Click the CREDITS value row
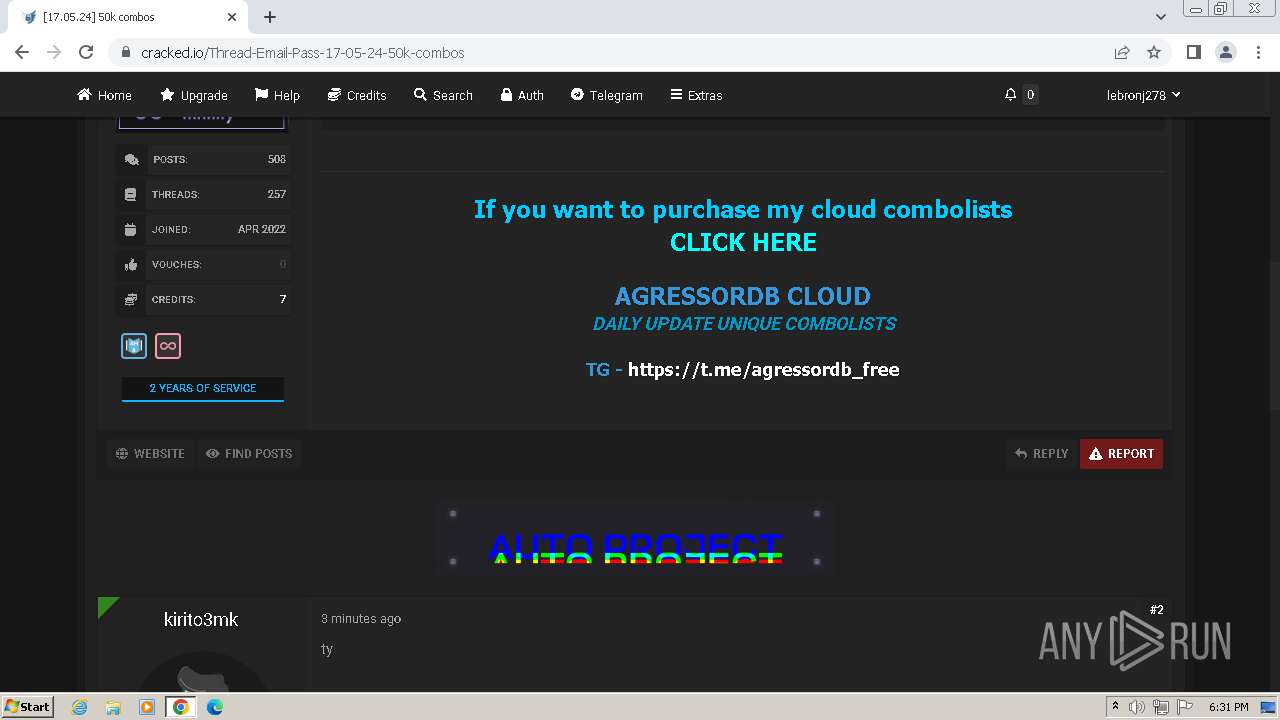Viewport: 1280px width, 720px height. (204, 299)
